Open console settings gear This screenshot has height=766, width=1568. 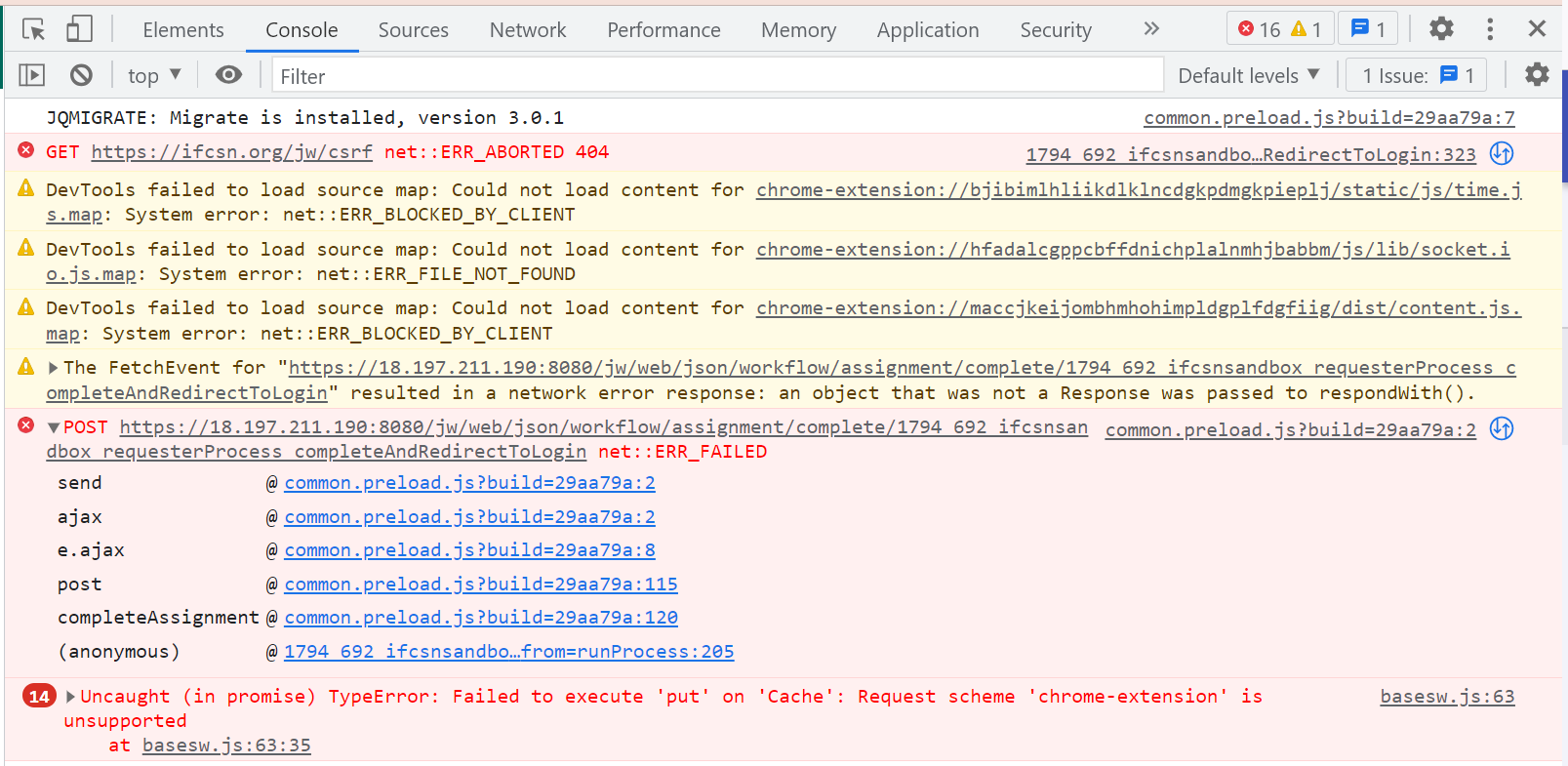point(1537,75)
